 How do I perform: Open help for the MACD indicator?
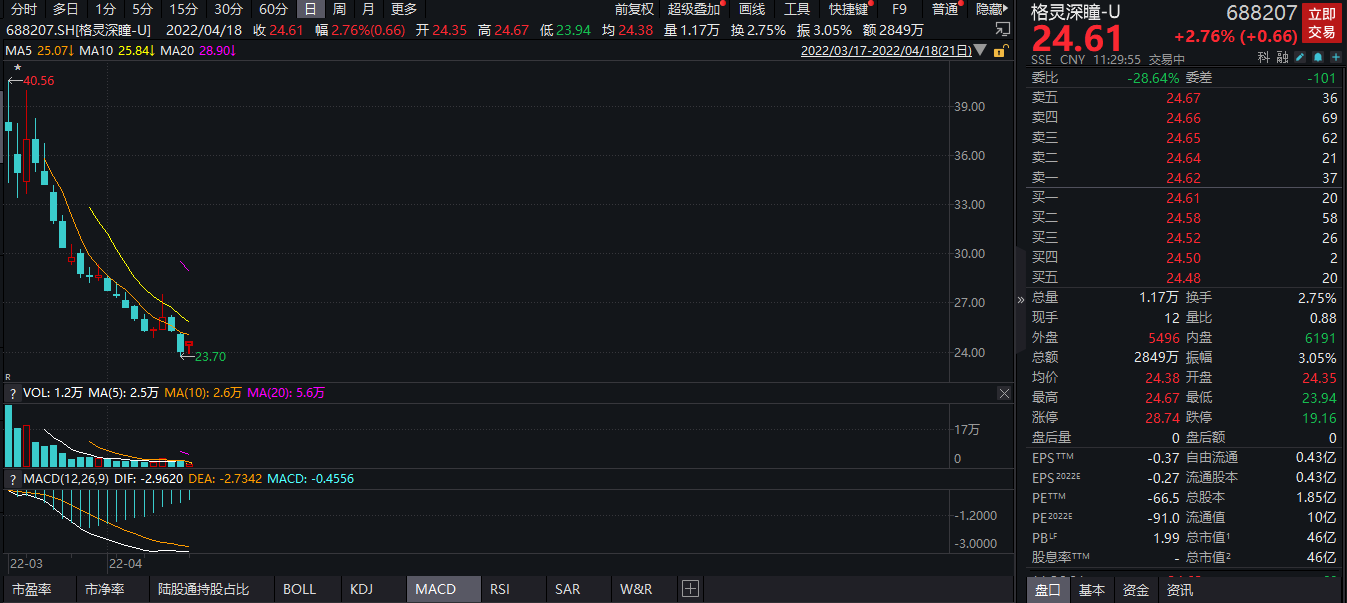tap(13, 479)
